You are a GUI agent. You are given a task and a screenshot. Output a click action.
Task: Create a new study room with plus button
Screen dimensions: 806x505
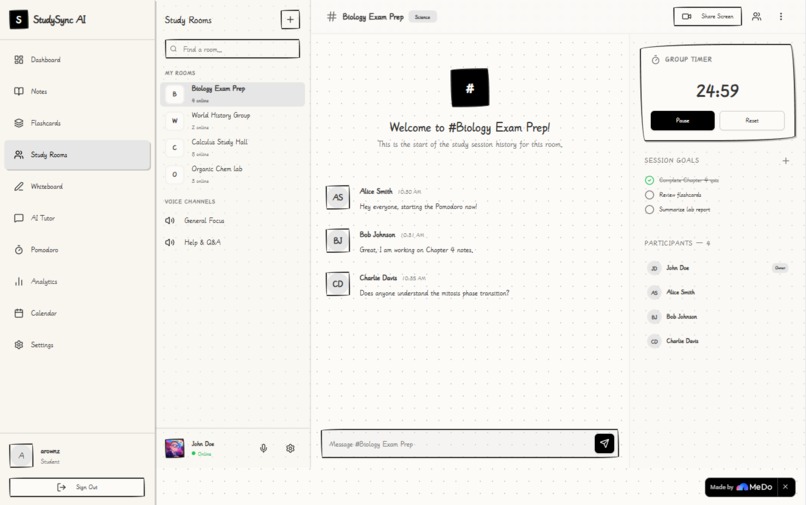point(290,20)
